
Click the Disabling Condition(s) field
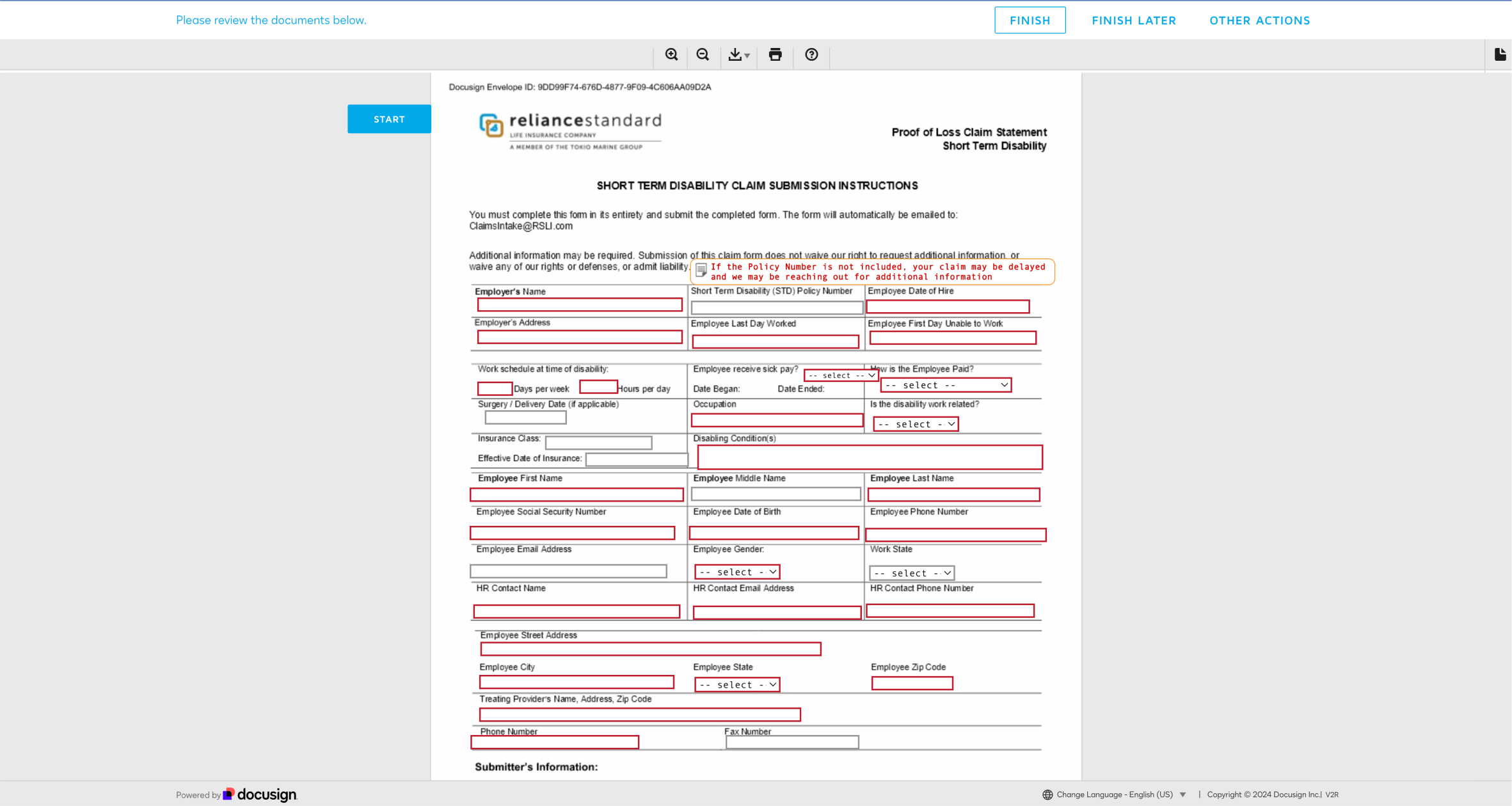870,457
